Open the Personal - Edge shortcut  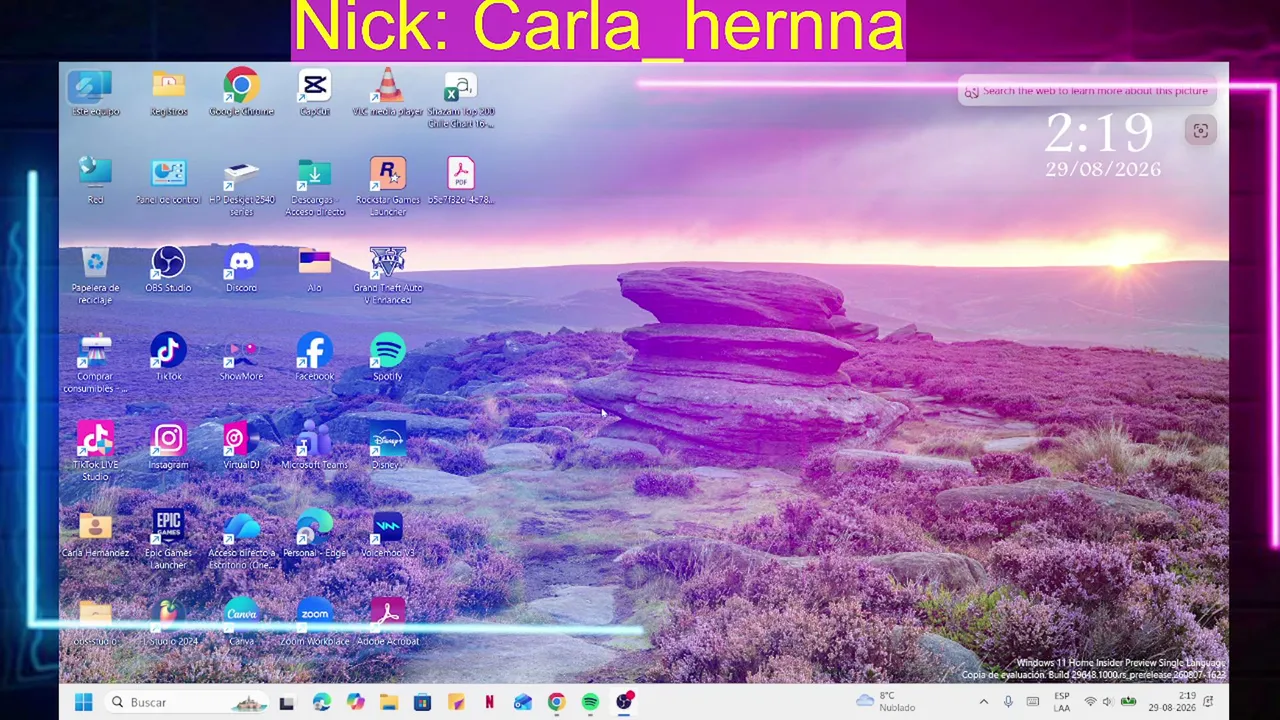(x=314, y=534)
